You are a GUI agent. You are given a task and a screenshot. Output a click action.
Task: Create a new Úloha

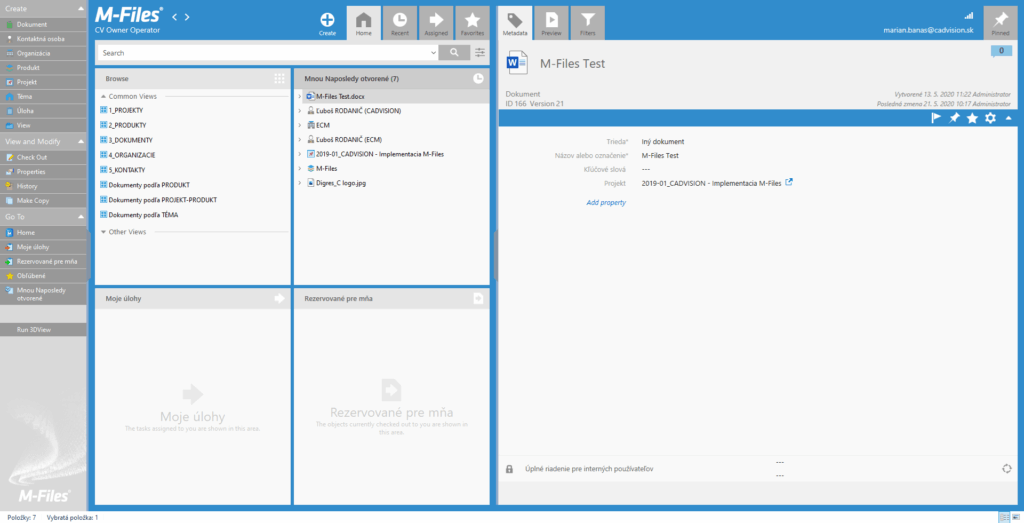click(x=43, y=111)
